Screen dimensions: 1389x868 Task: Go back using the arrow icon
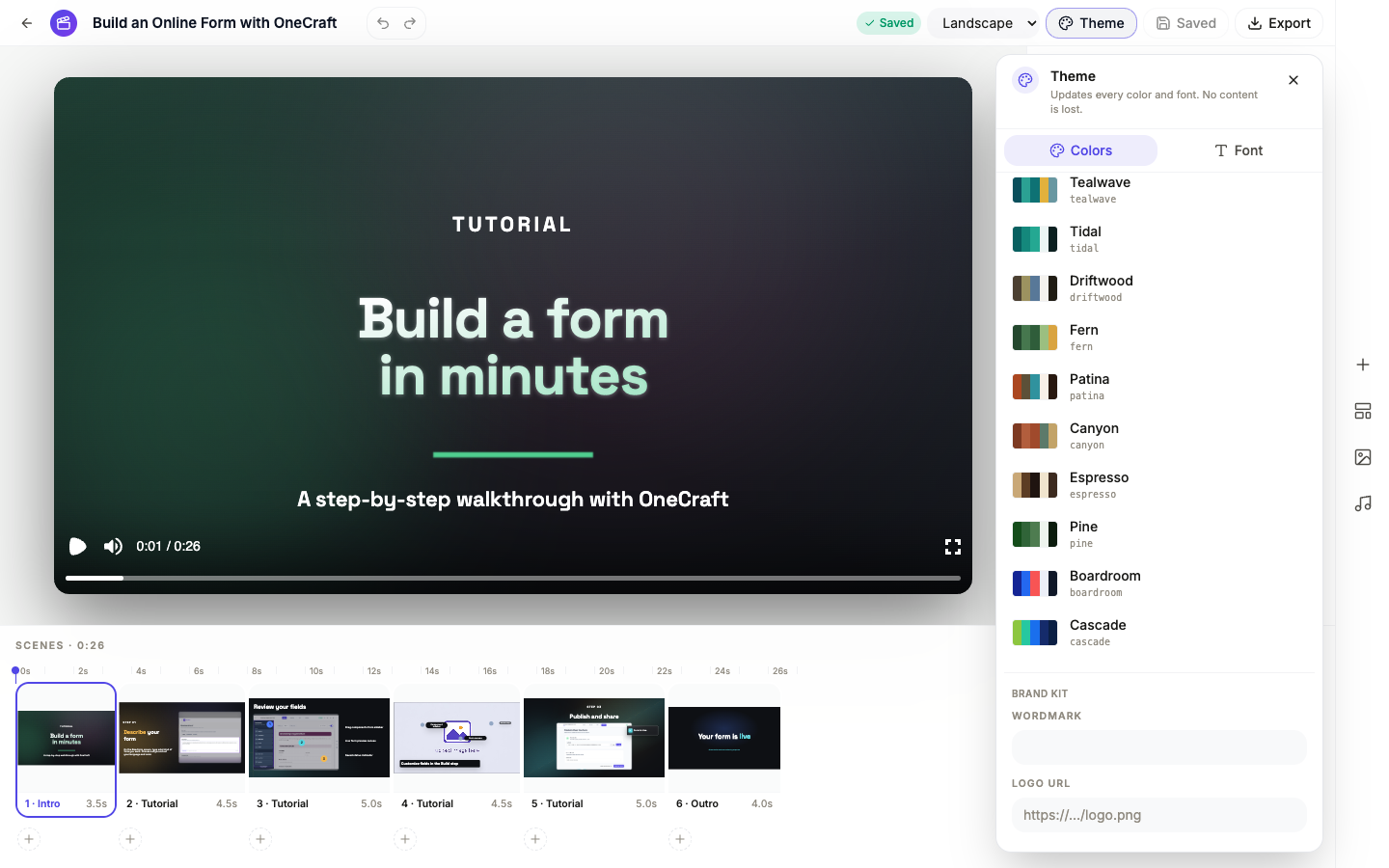[x=27, y=23]
